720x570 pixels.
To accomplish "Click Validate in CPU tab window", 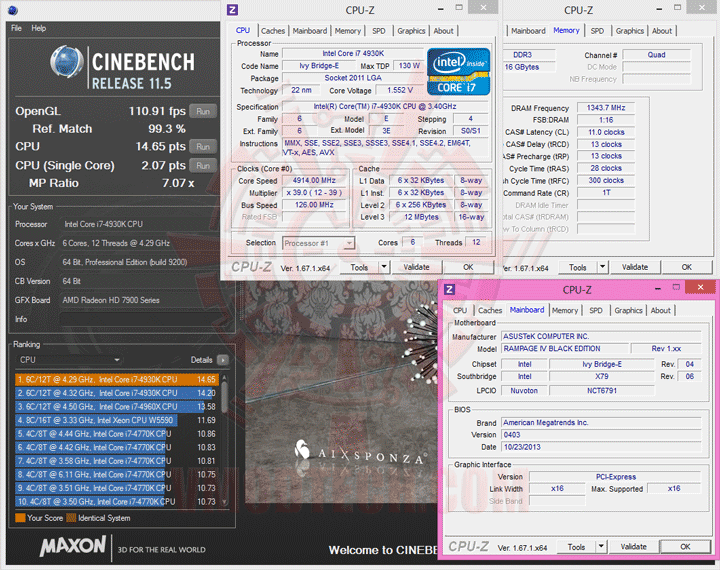I will click(416, 267).
